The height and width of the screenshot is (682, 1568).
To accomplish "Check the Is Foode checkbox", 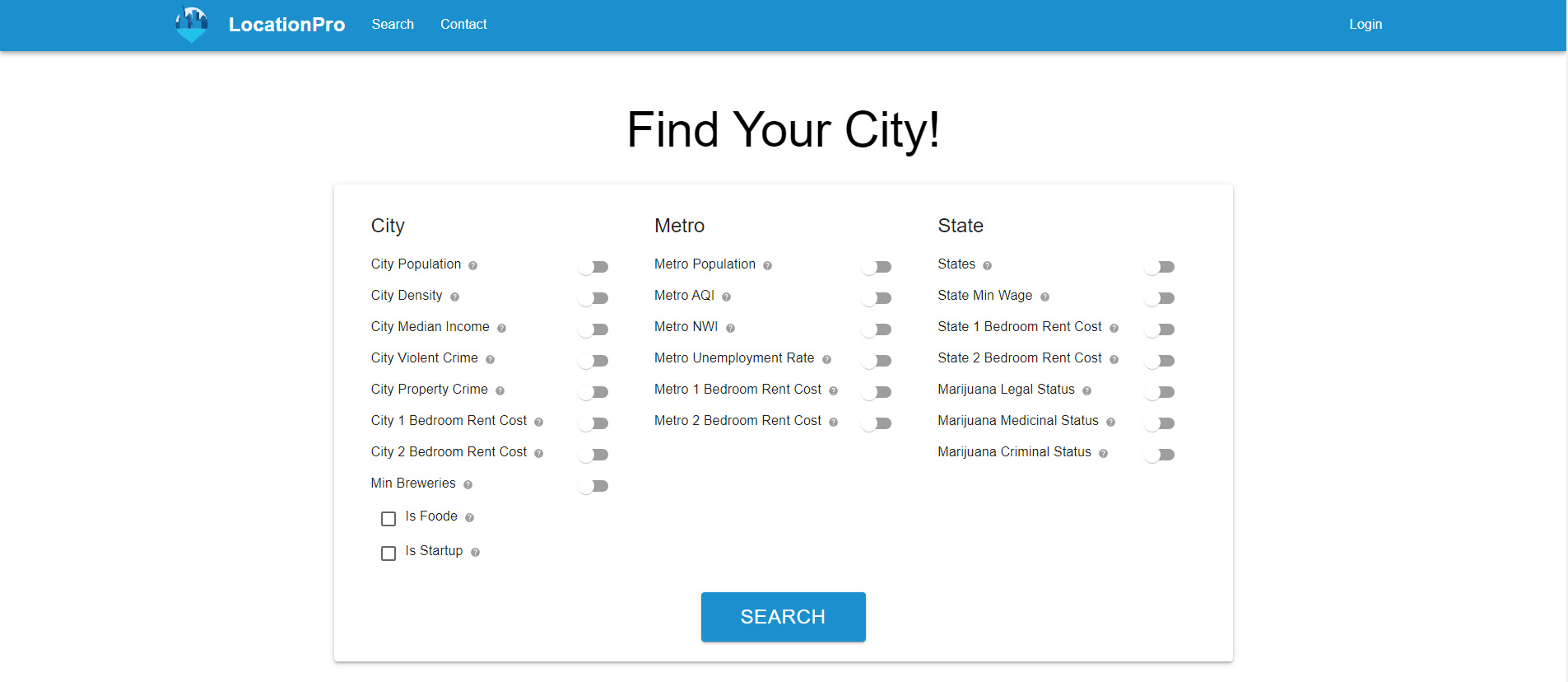I will [x=389, y=519].
